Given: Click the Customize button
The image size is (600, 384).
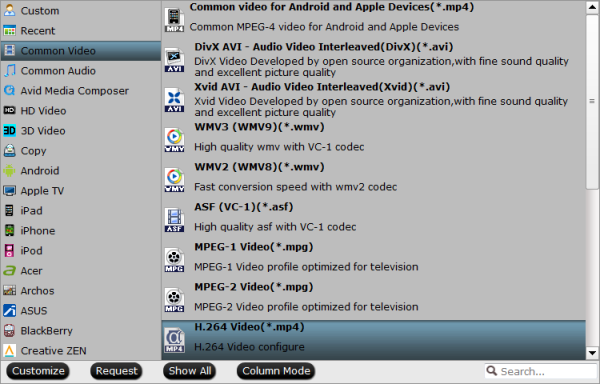Looking at the screenshot, I should (38, 371).
